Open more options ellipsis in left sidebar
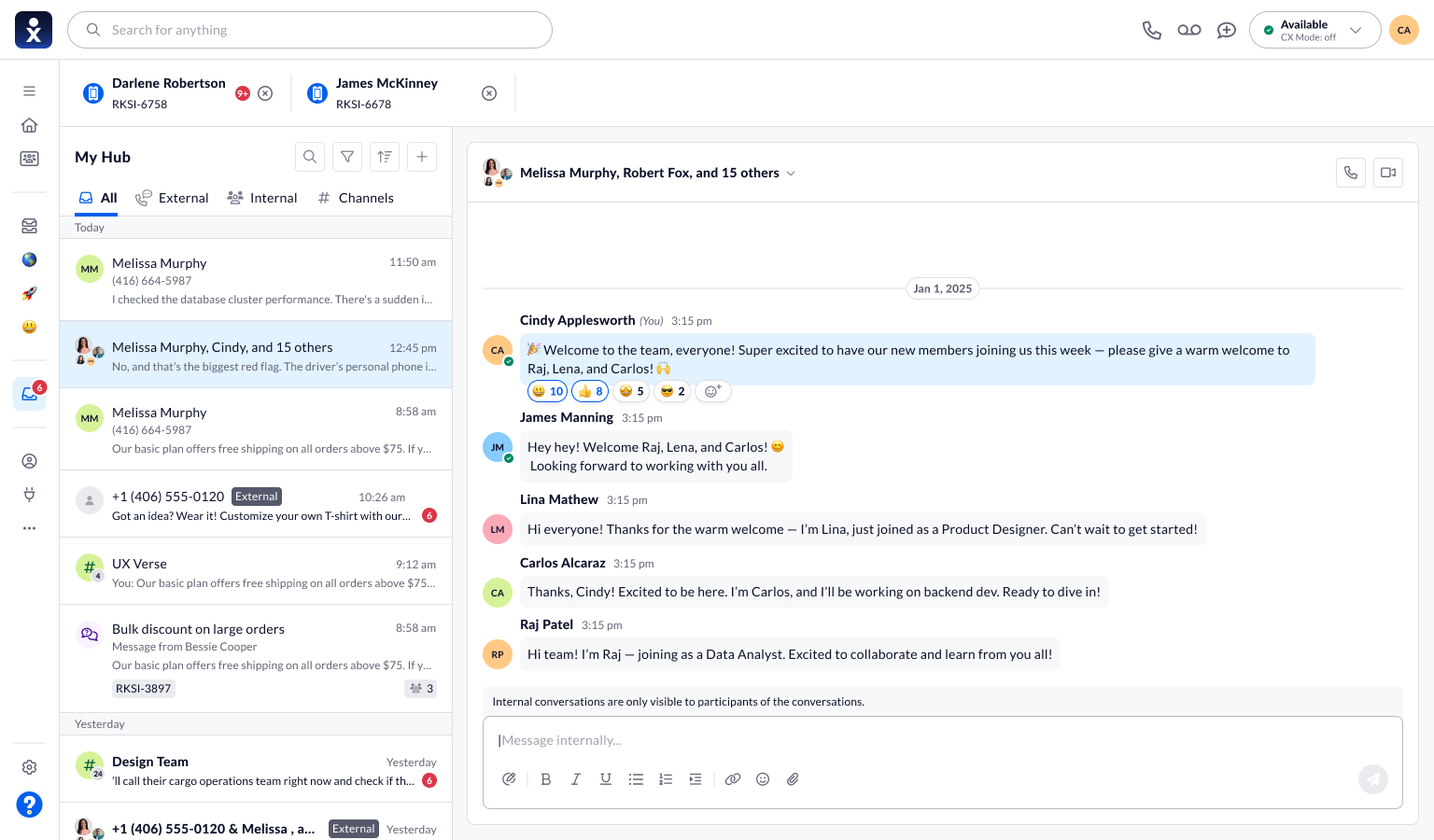Viewport: 1434px width, 840px height. point(30,528)
